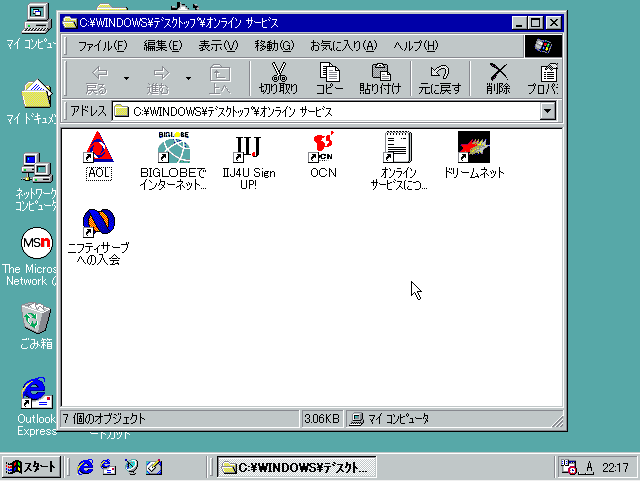
Task: Click the 22:17 clock in the tray
Action: click(615, 467)
